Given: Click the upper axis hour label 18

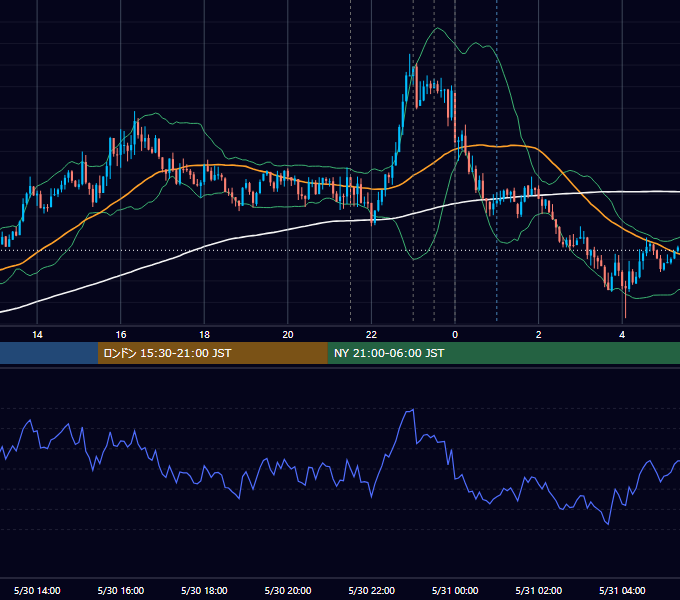Looking at the screenshot, I should (204, 335).
